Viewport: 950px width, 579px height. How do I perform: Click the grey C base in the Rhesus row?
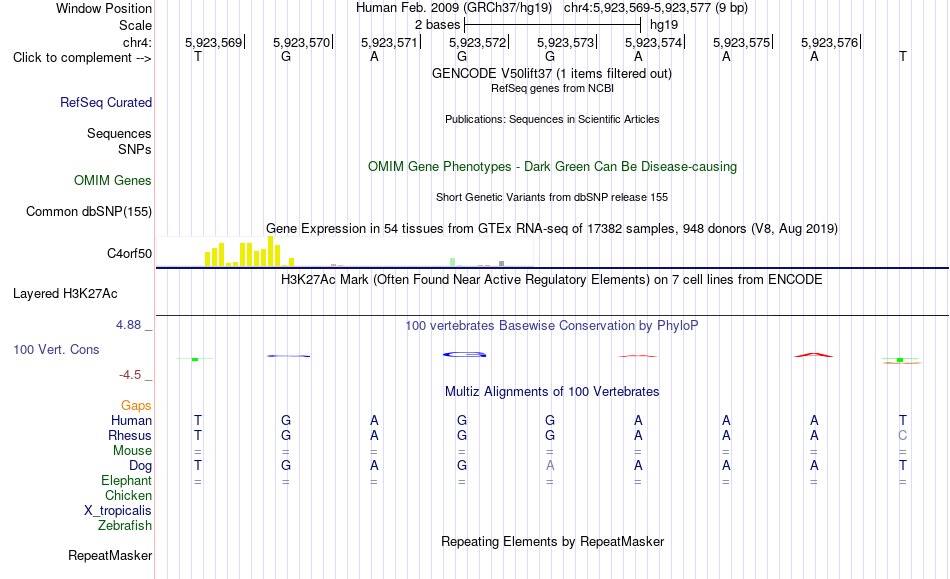click(x=903, y=435)
